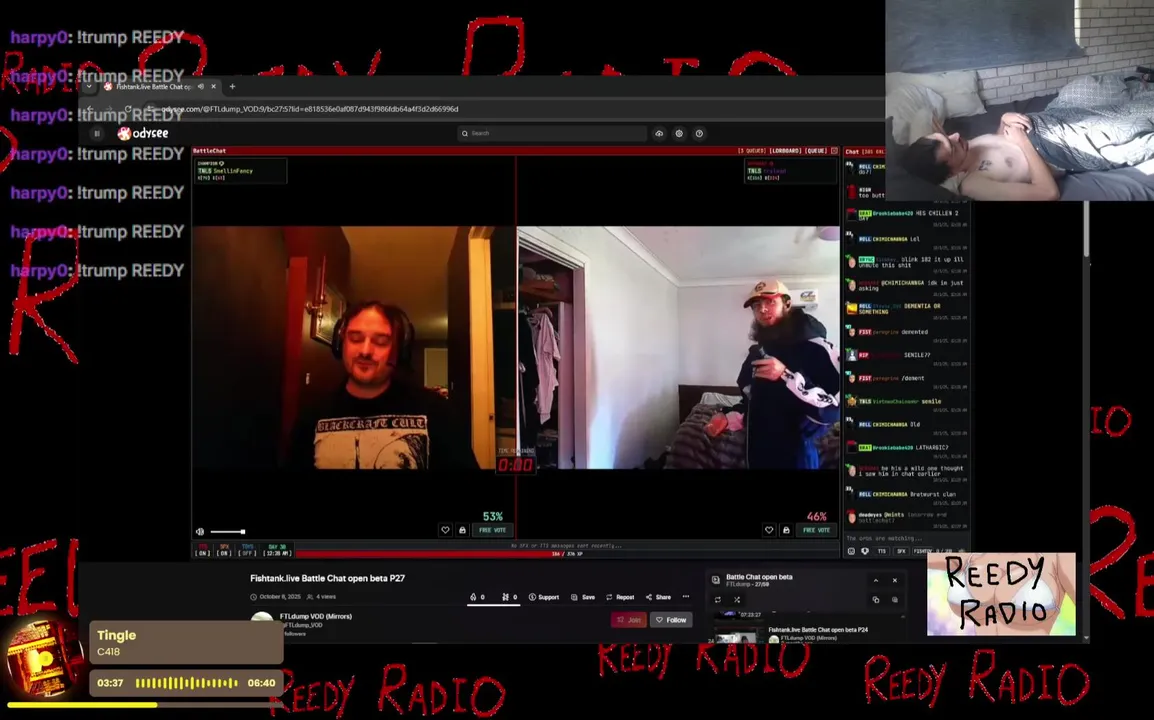
Task: Open the FTLdump VOD (Mirrors) channel link
Action: pyautogui.click(x=316, y=616)
